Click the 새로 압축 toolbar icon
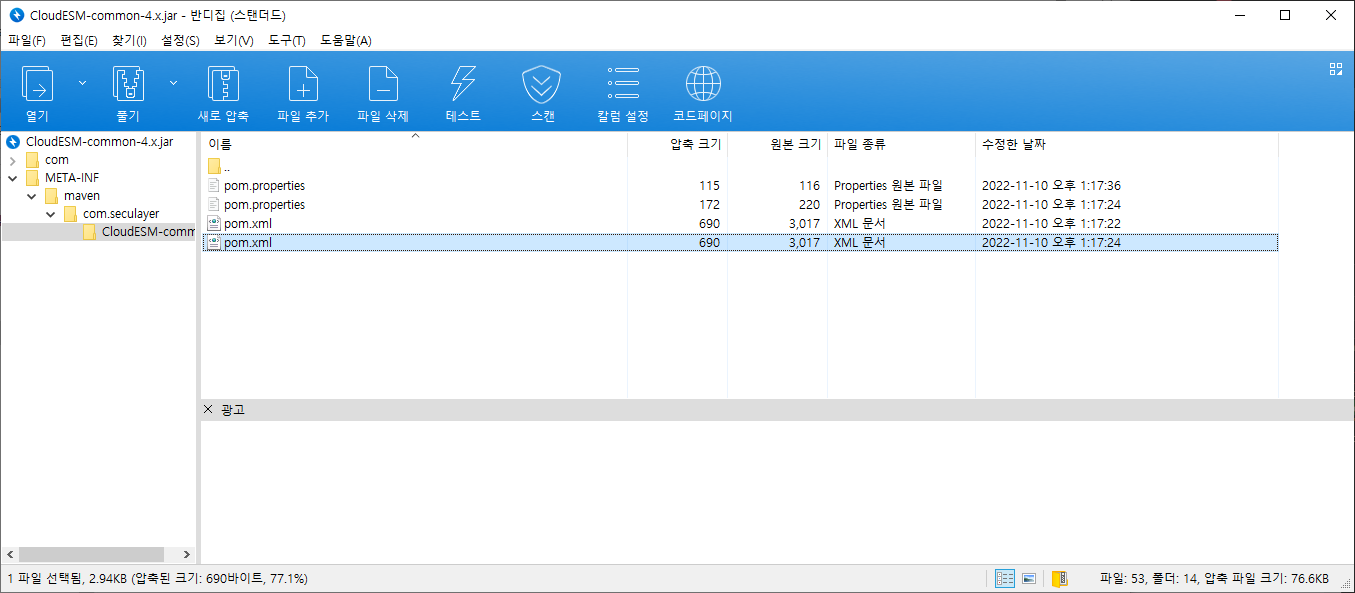This screenshot has width=1355, height=593. click(x=223, y=84)
